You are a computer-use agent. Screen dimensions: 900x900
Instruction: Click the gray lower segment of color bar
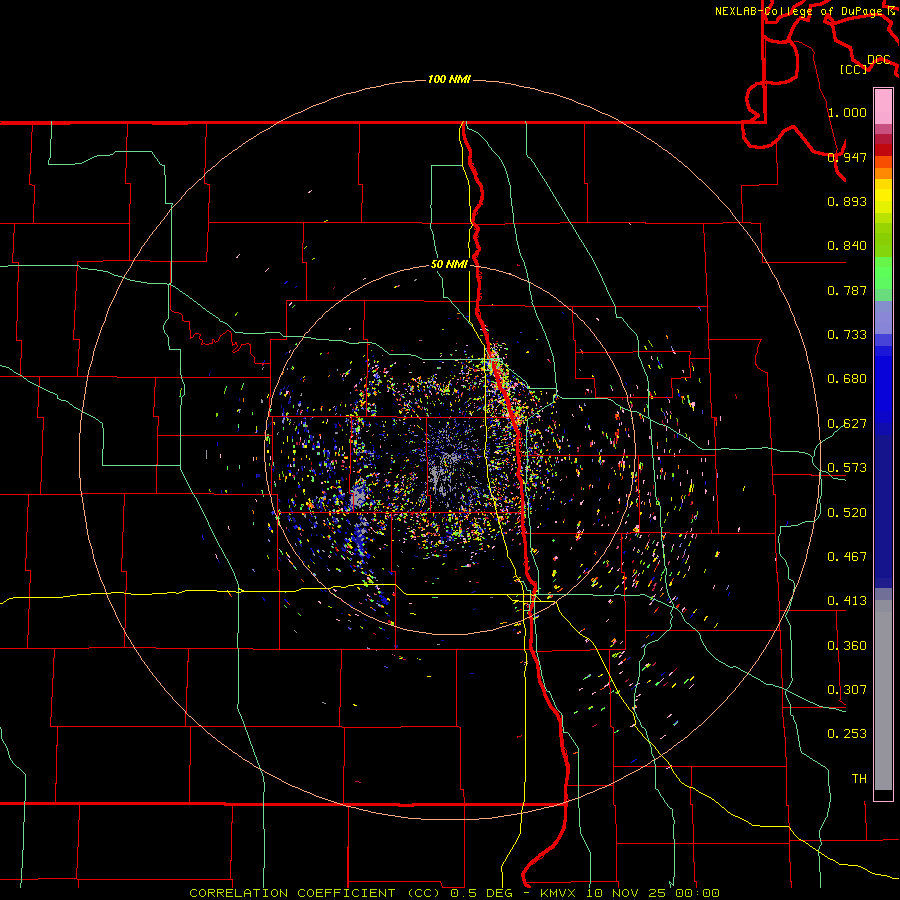(x=883, y=695)
